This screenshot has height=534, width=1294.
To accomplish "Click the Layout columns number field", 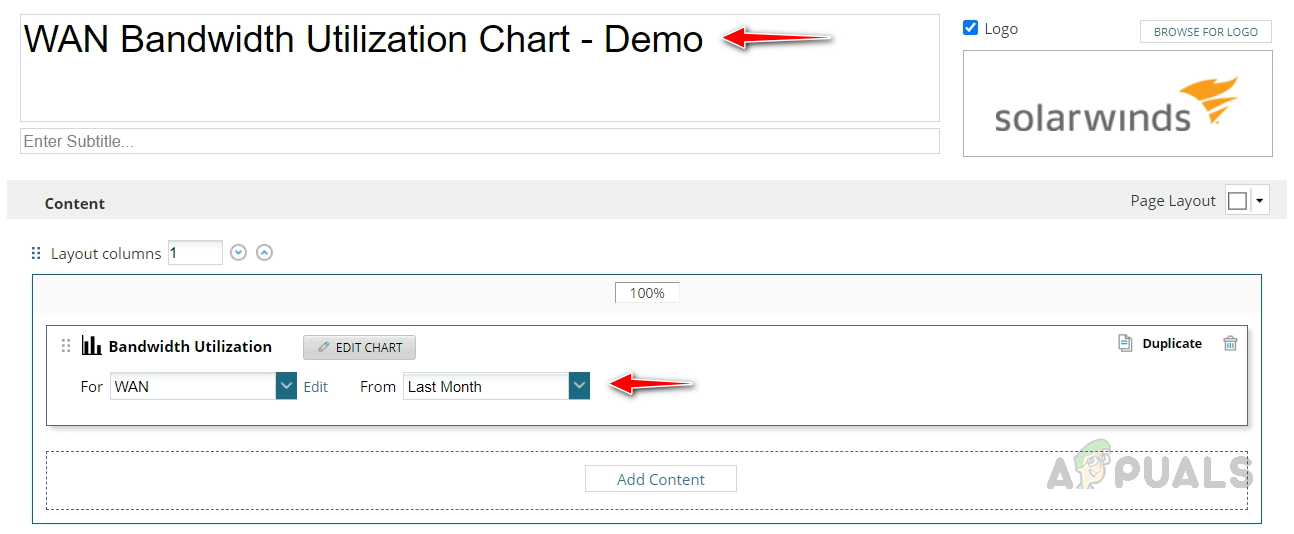I will coord(195,253).
